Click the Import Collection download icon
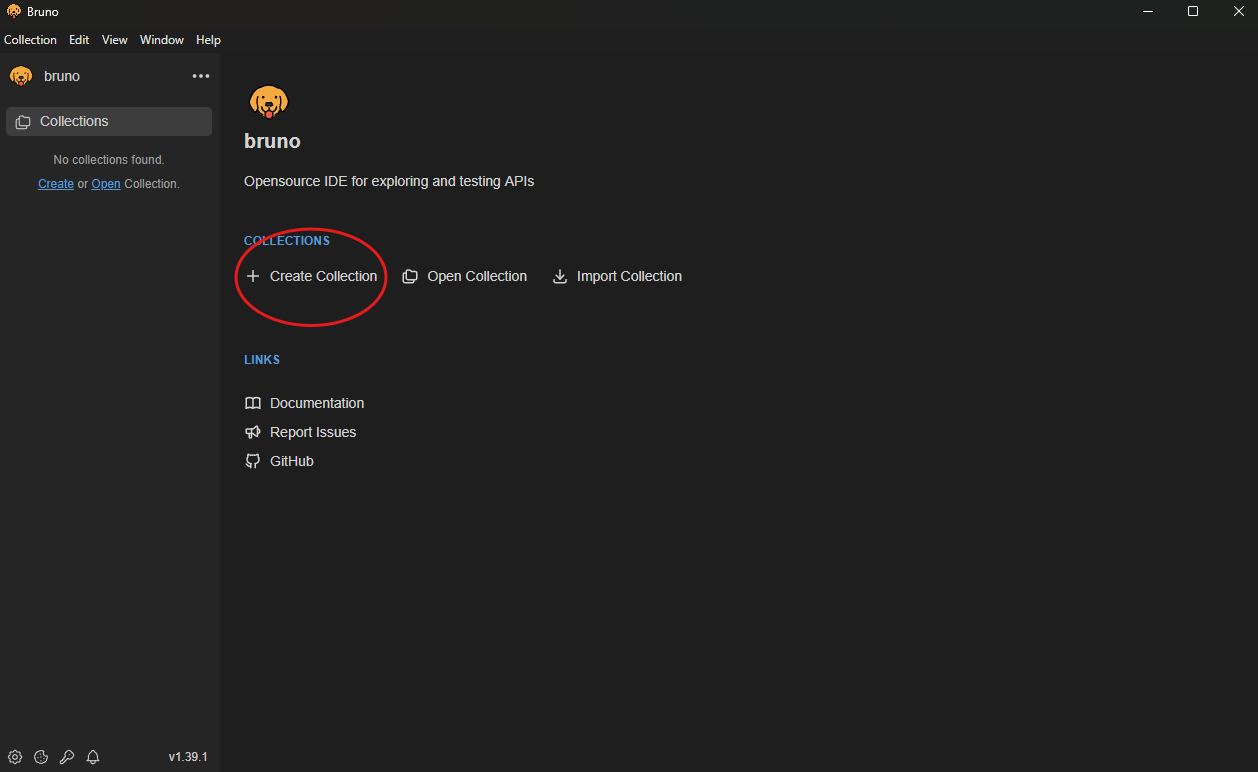 [560, 276]
